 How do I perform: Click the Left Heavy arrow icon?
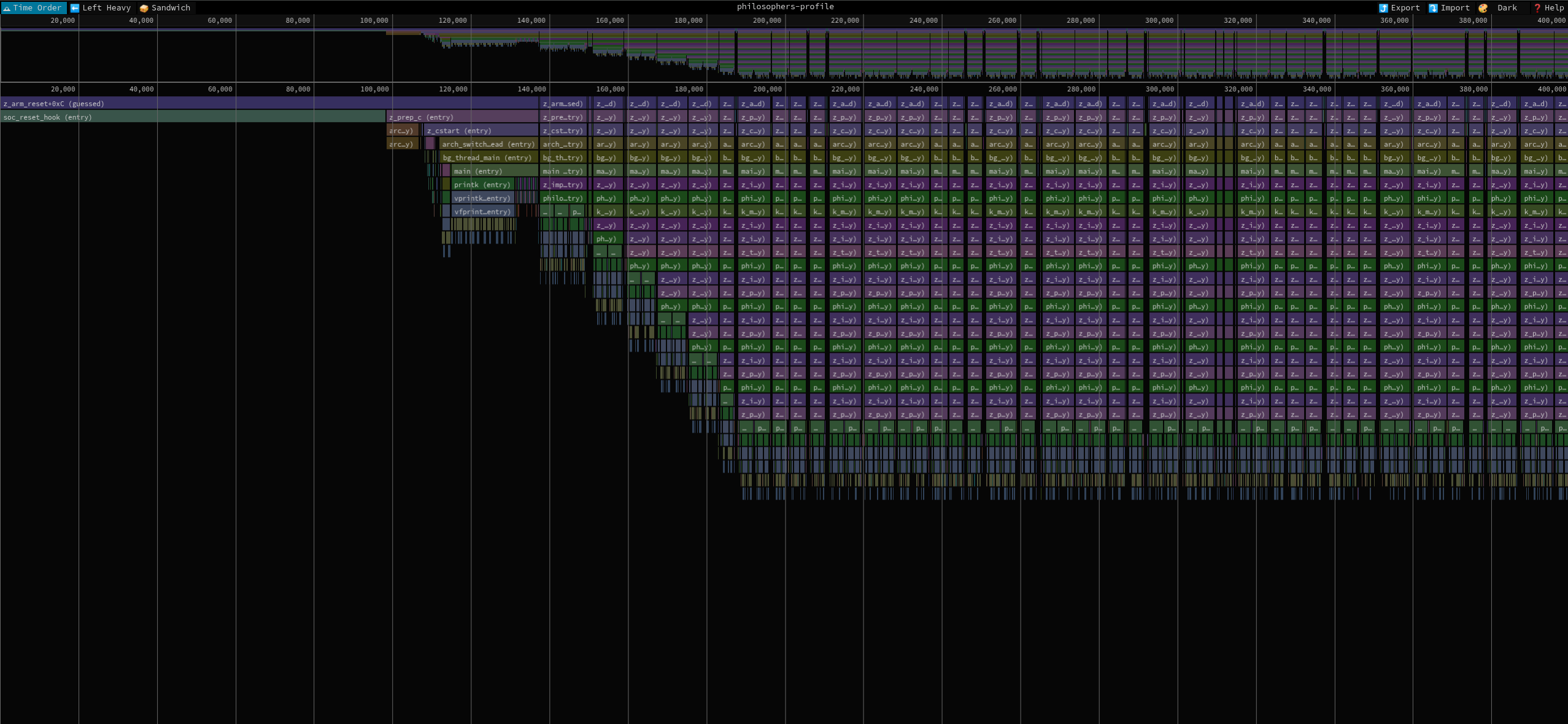point(75,8)
